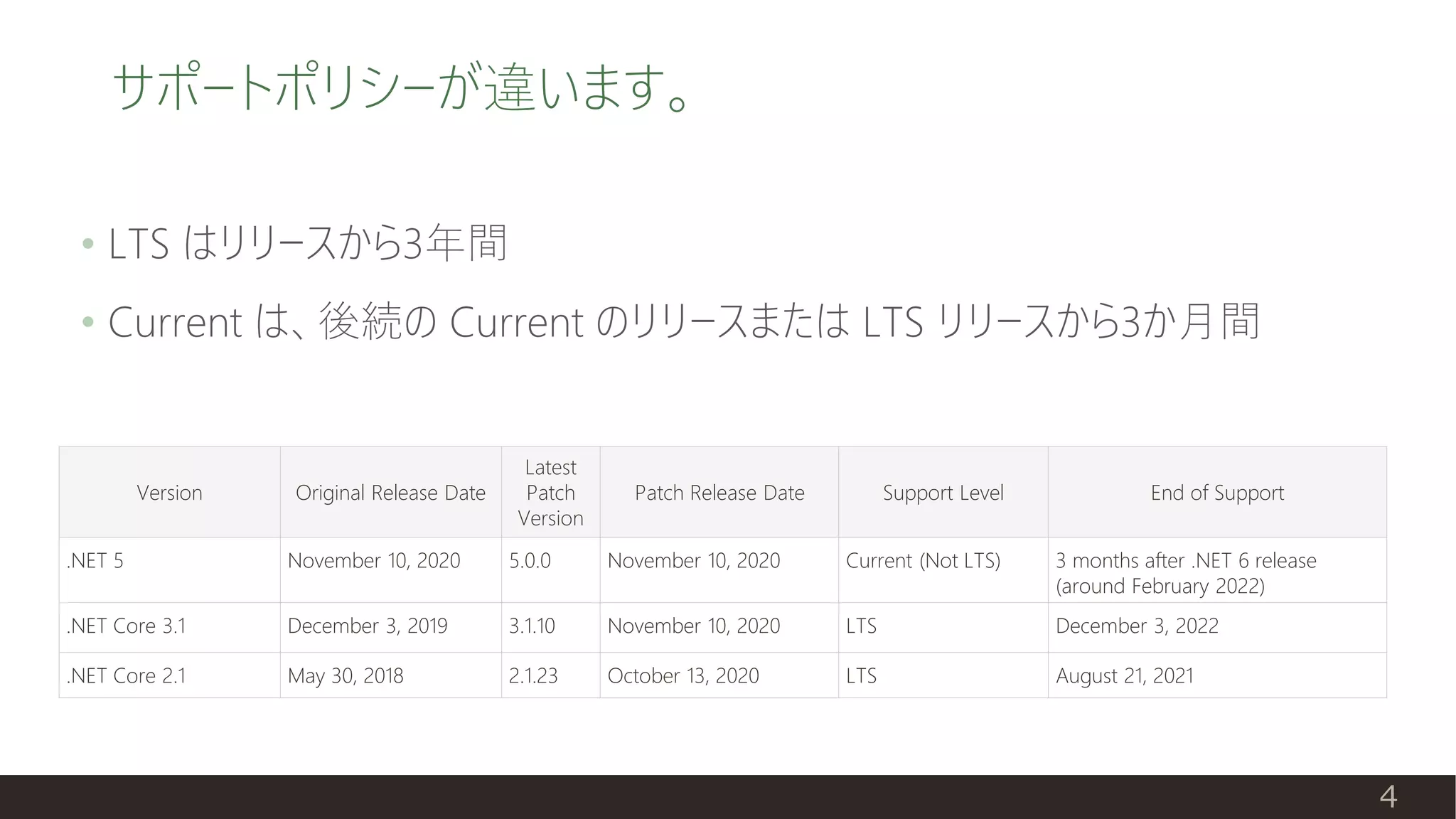Click the .NET 5 patch release date cell
This screenshot has height=819, width=1456.
point(719,570)
